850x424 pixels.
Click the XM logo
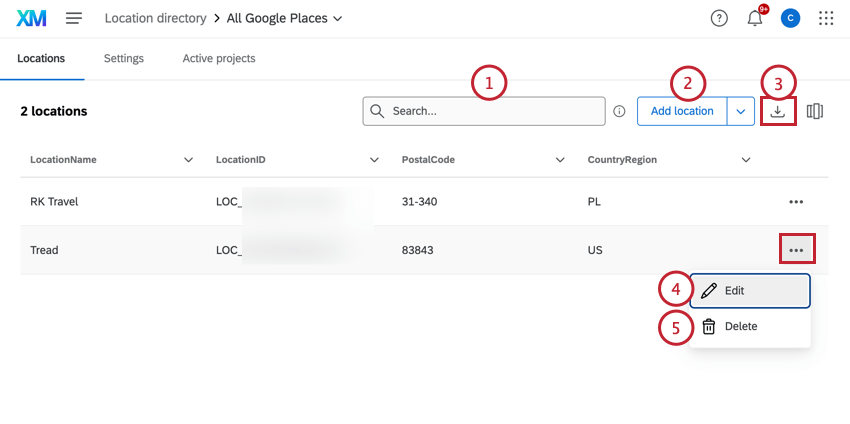(32, 18)
